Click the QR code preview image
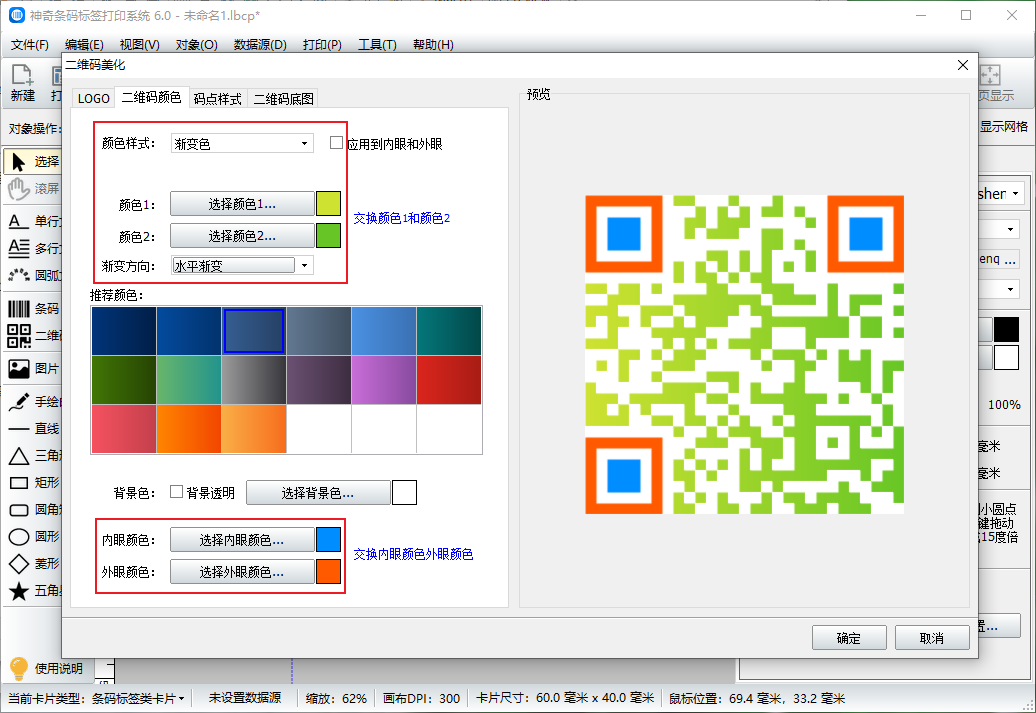1036x713 pixels. (745, 355)
